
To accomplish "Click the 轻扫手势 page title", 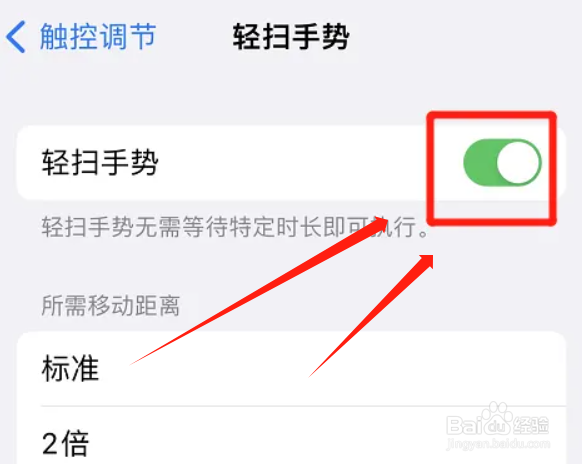I will [291, 36].
